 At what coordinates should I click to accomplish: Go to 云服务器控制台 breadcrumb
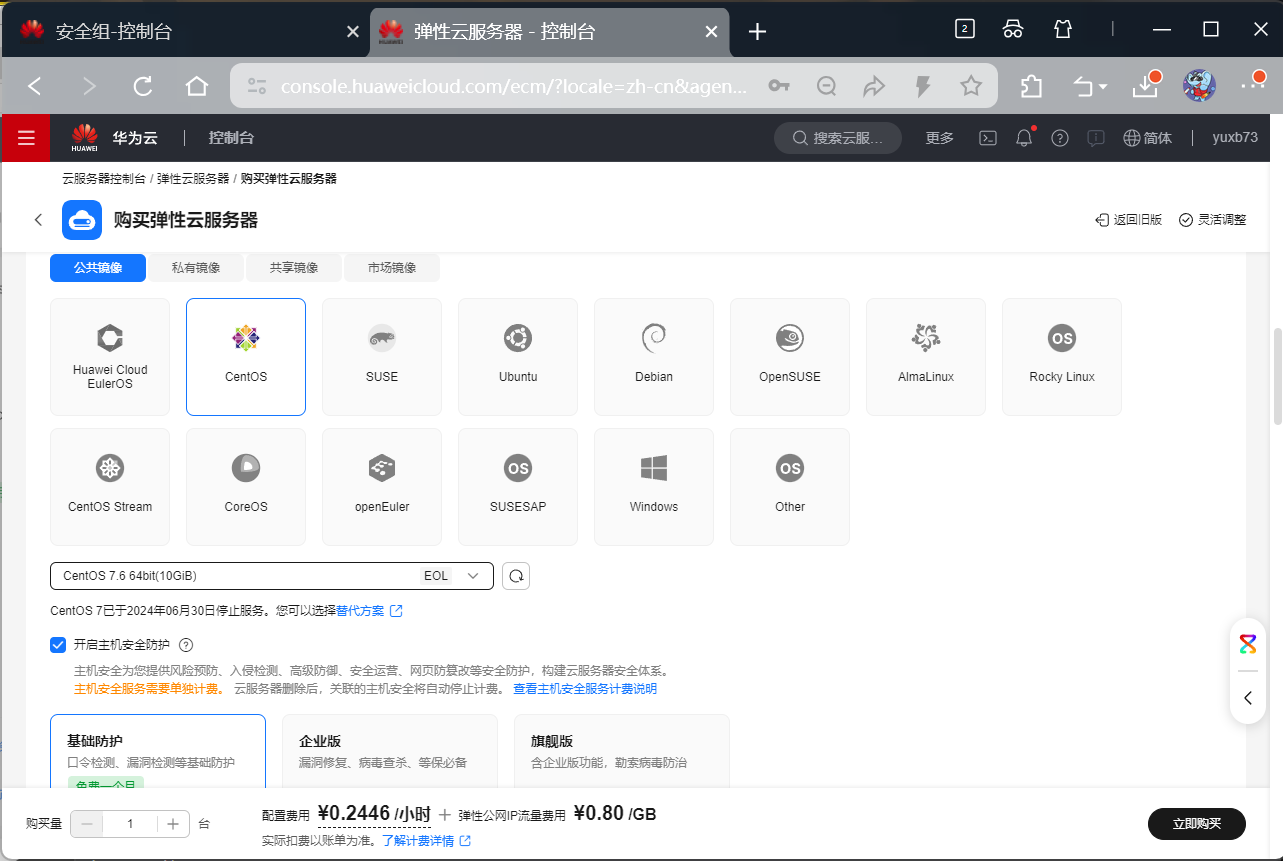coord(104,179)
